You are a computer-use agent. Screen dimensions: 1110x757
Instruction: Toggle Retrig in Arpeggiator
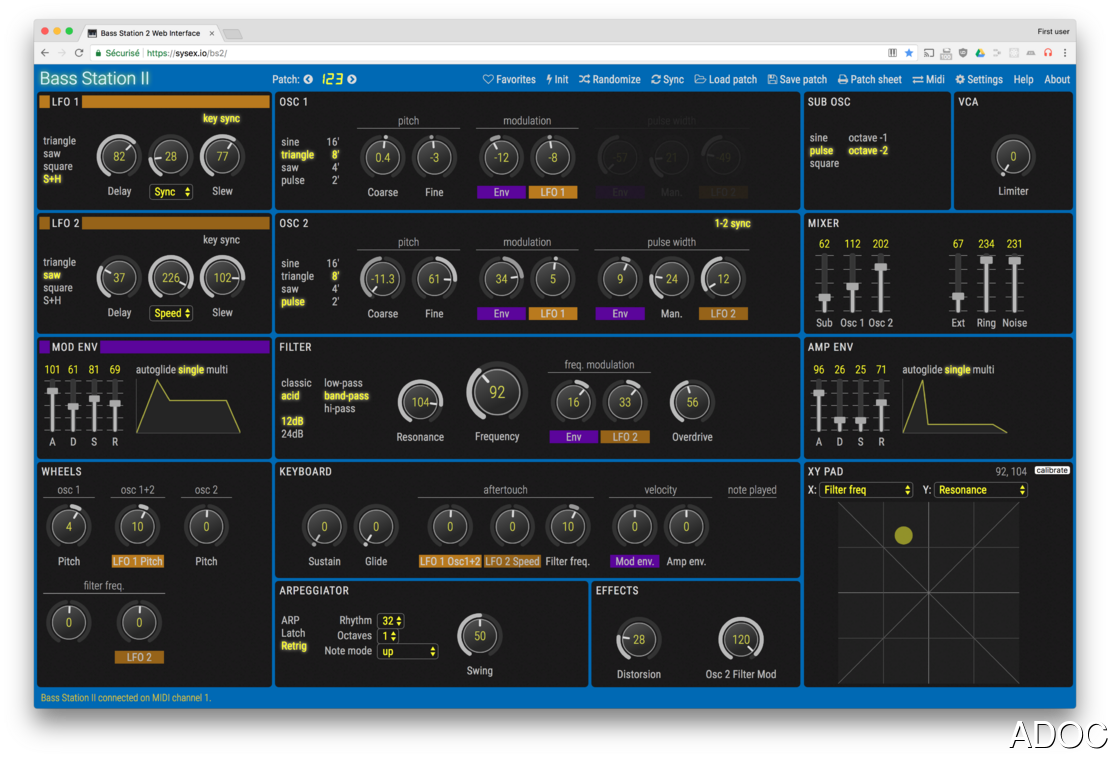pyautogui.click(x=294, y=646)
